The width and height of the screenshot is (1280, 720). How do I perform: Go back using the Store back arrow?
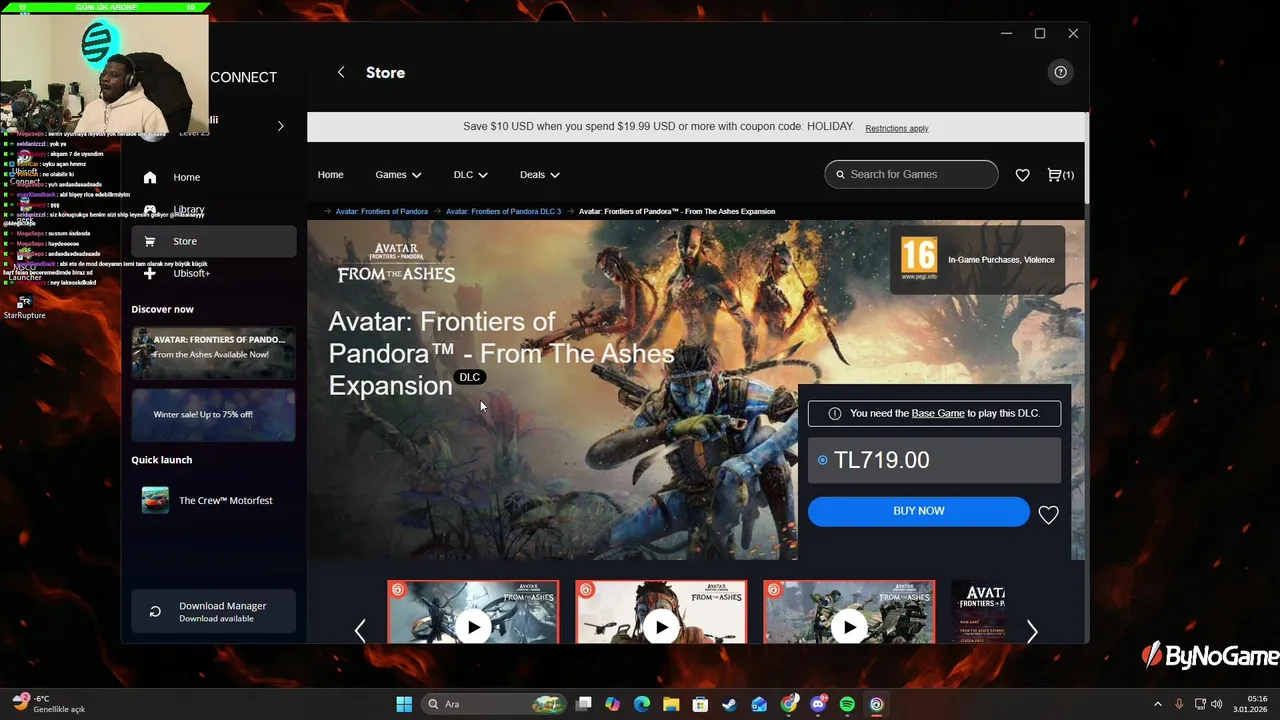[x=341, y=72]
